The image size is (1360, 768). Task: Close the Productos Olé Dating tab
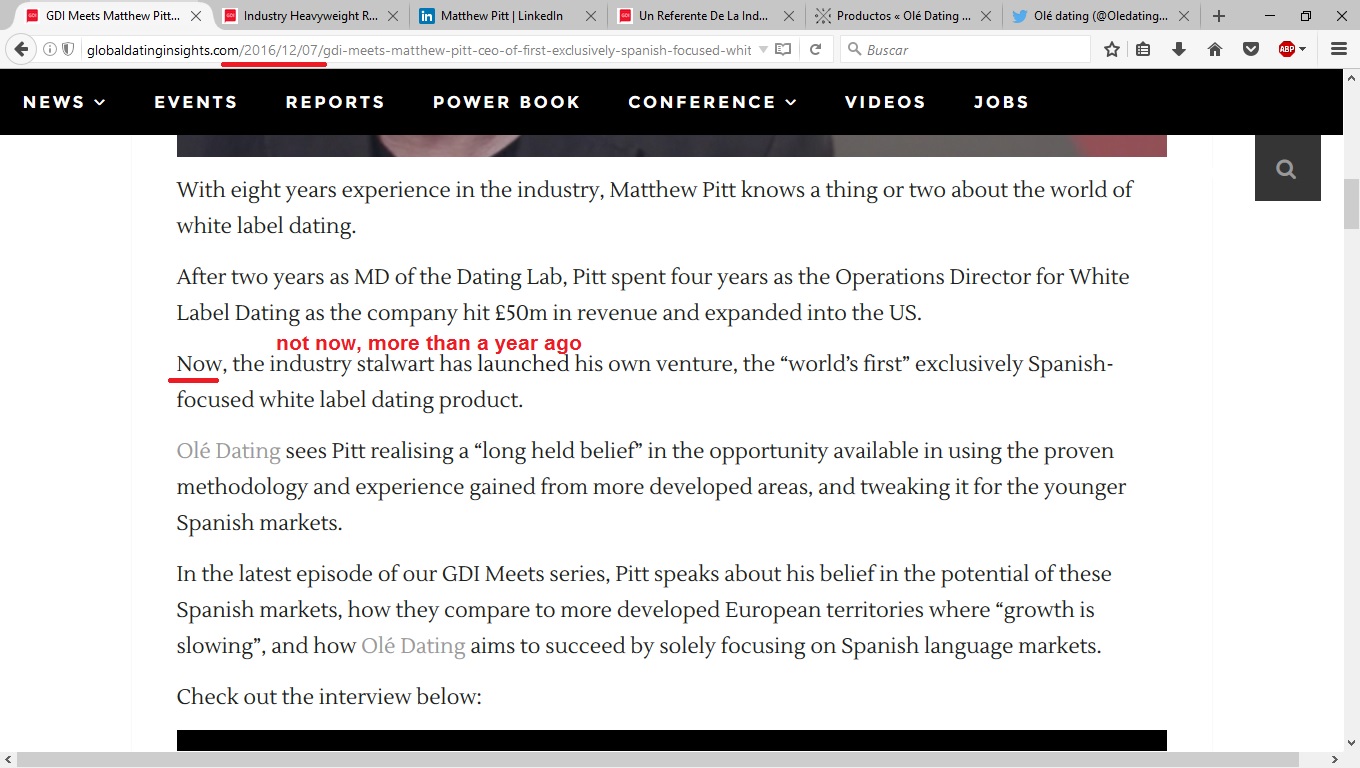[986, 16]
